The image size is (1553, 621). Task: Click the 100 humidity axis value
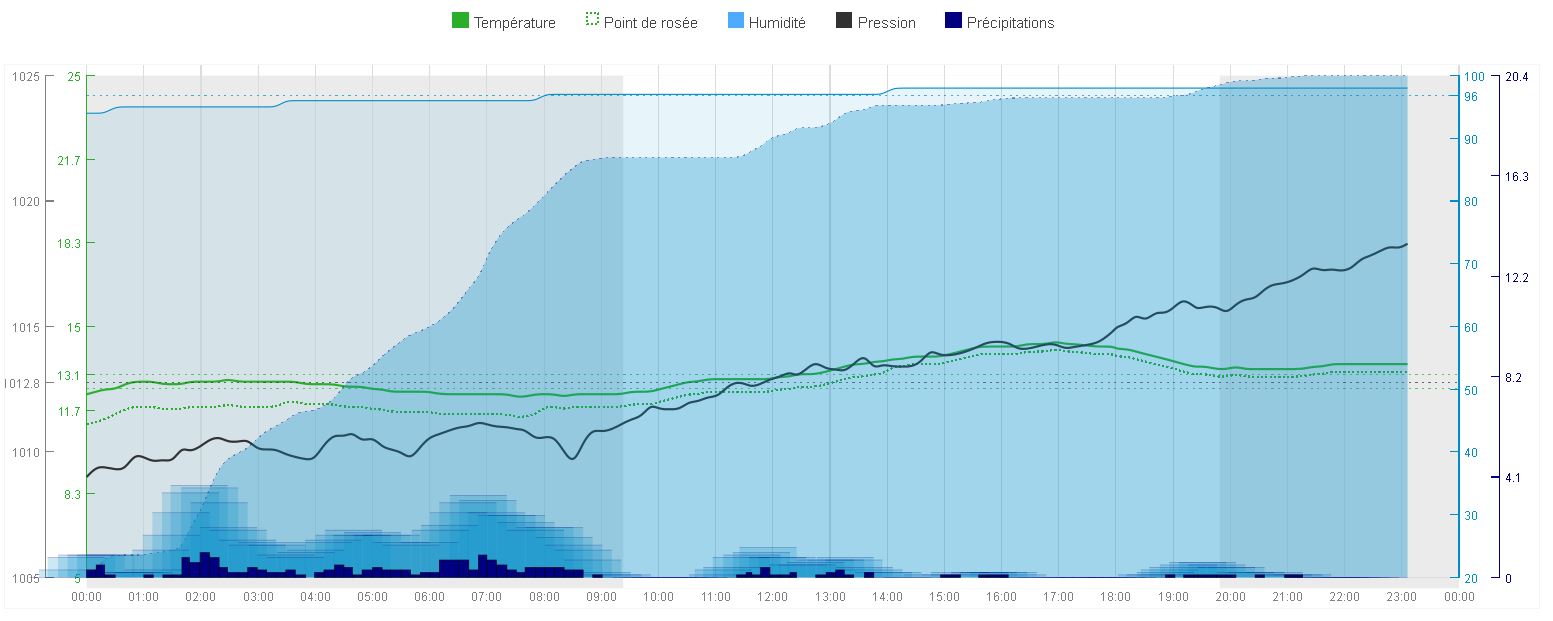click(x=1474, y=77)
